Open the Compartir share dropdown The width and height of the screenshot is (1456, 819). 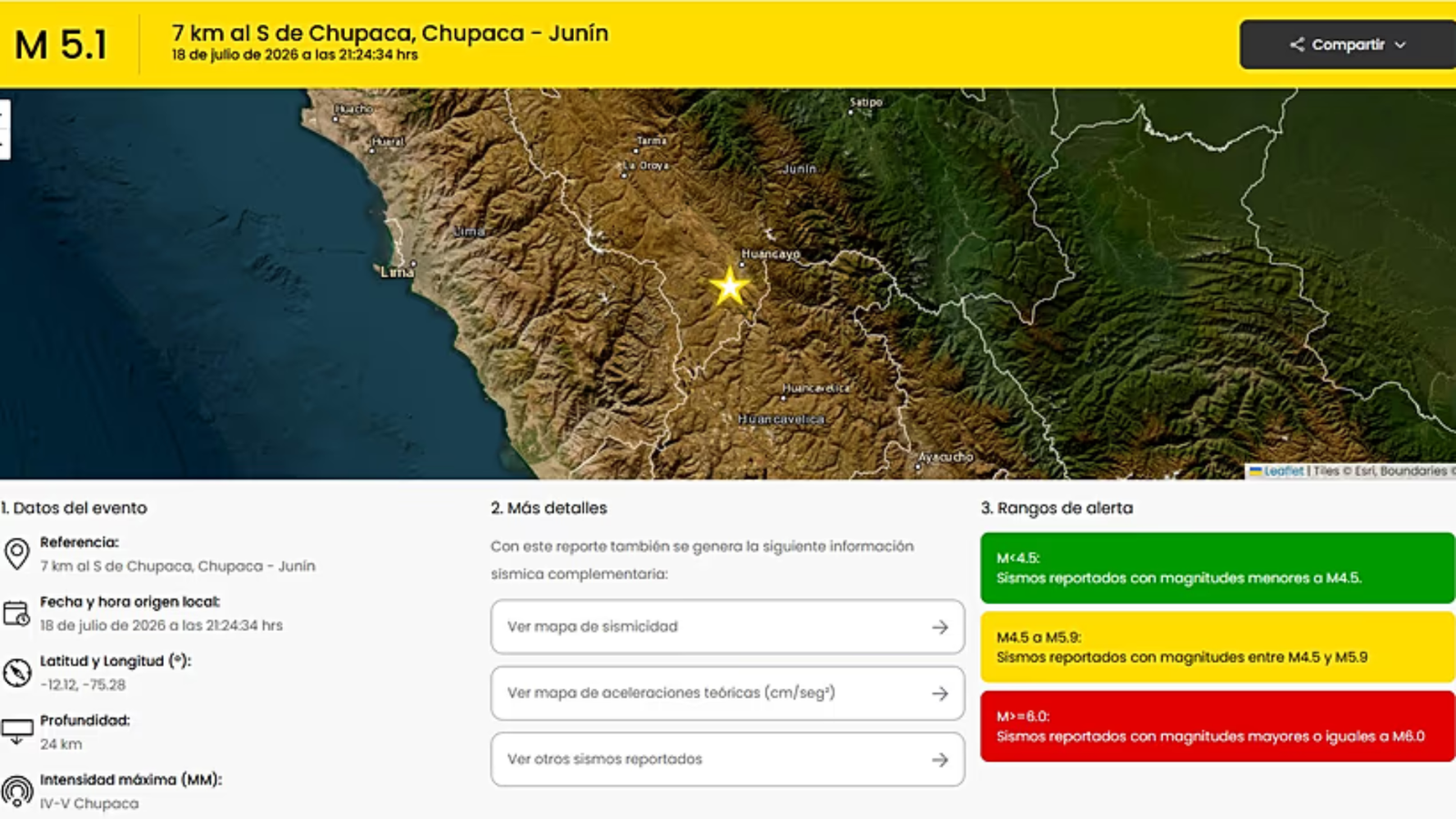1348,45
